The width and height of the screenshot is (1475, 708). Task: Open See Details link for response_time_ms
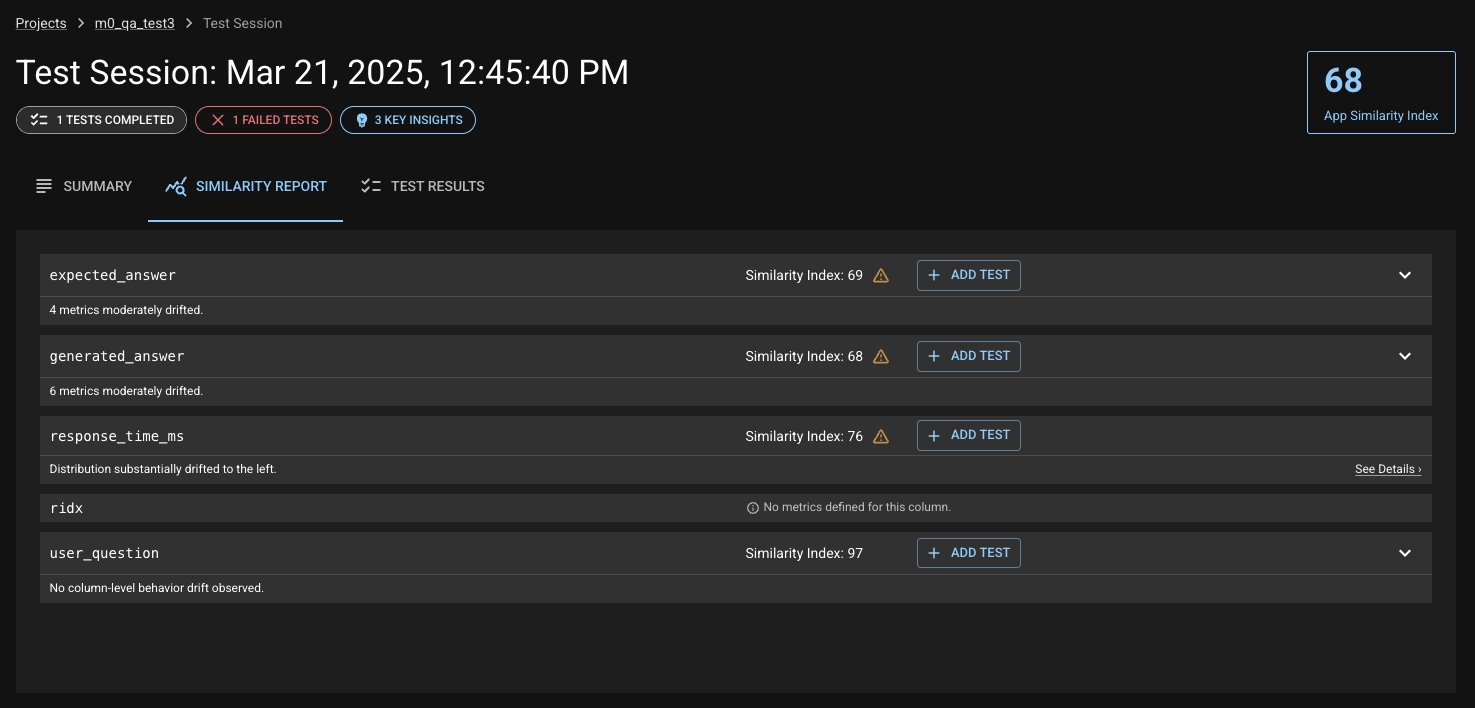1388,469
